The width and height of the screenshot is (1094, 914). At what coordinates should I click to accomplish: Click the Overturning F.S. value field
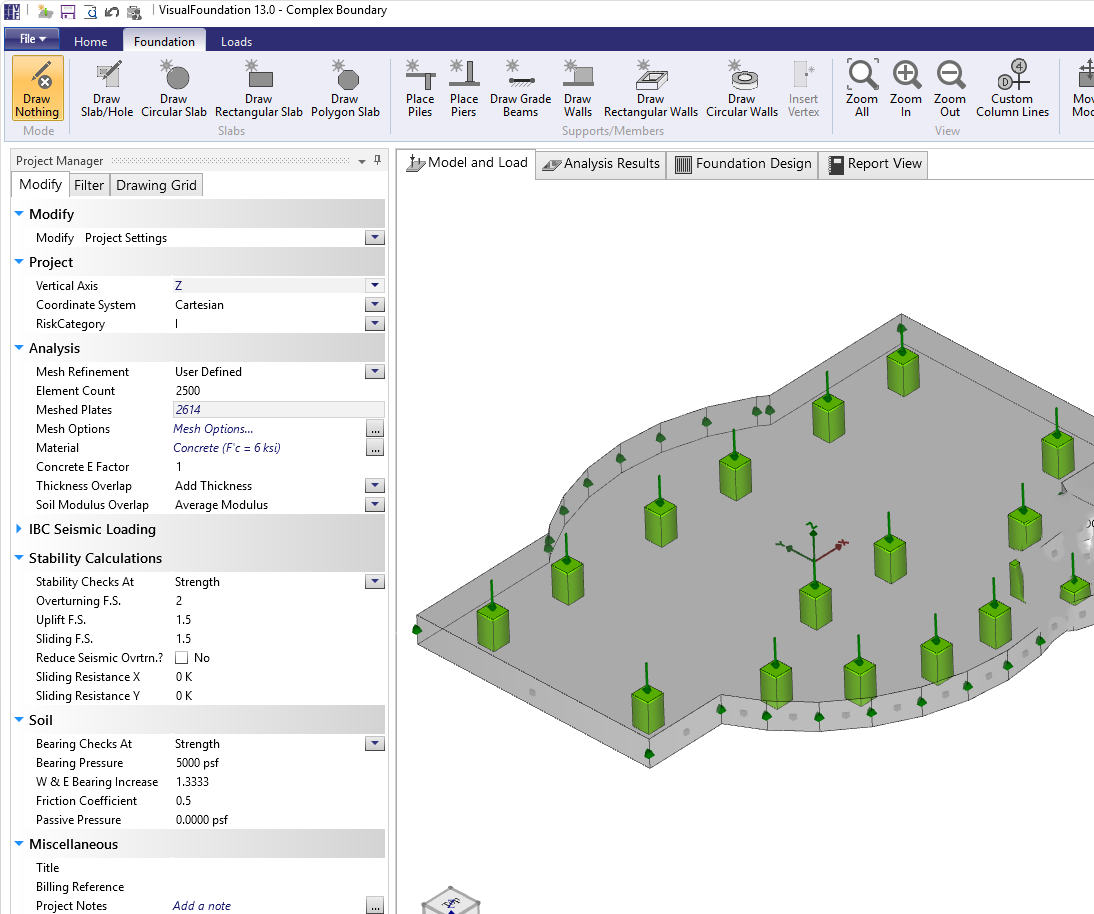[x=278, y=601]
